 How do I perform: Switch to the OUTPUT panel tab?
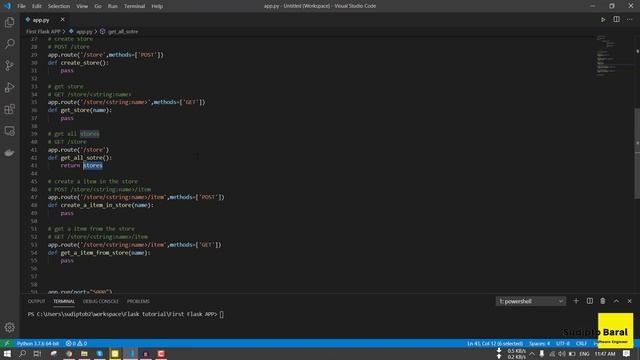click(x=36, y=301)
